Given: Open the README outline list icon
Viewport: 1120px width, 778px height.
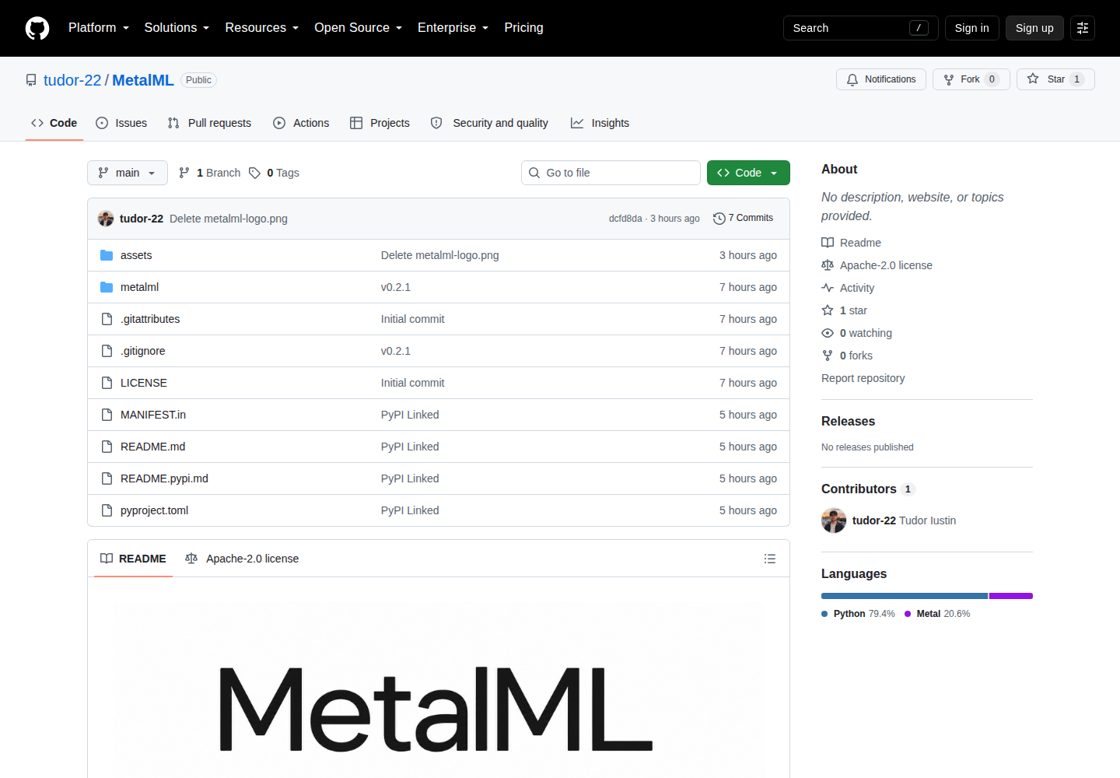Looking at the screenshot, I should [x=769, y=559].
